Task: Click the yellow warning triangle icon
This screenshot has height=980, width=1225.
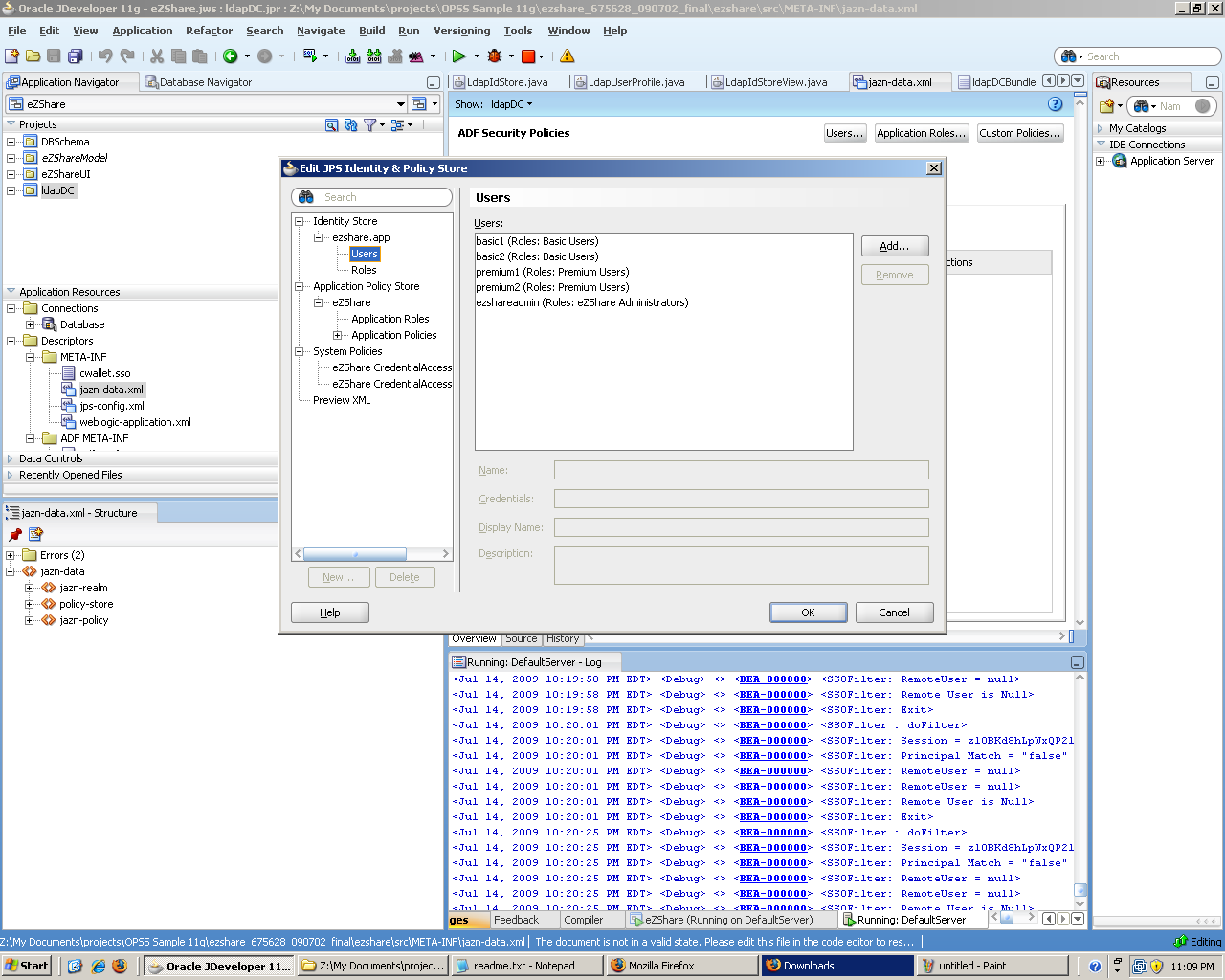Action: 568,56
